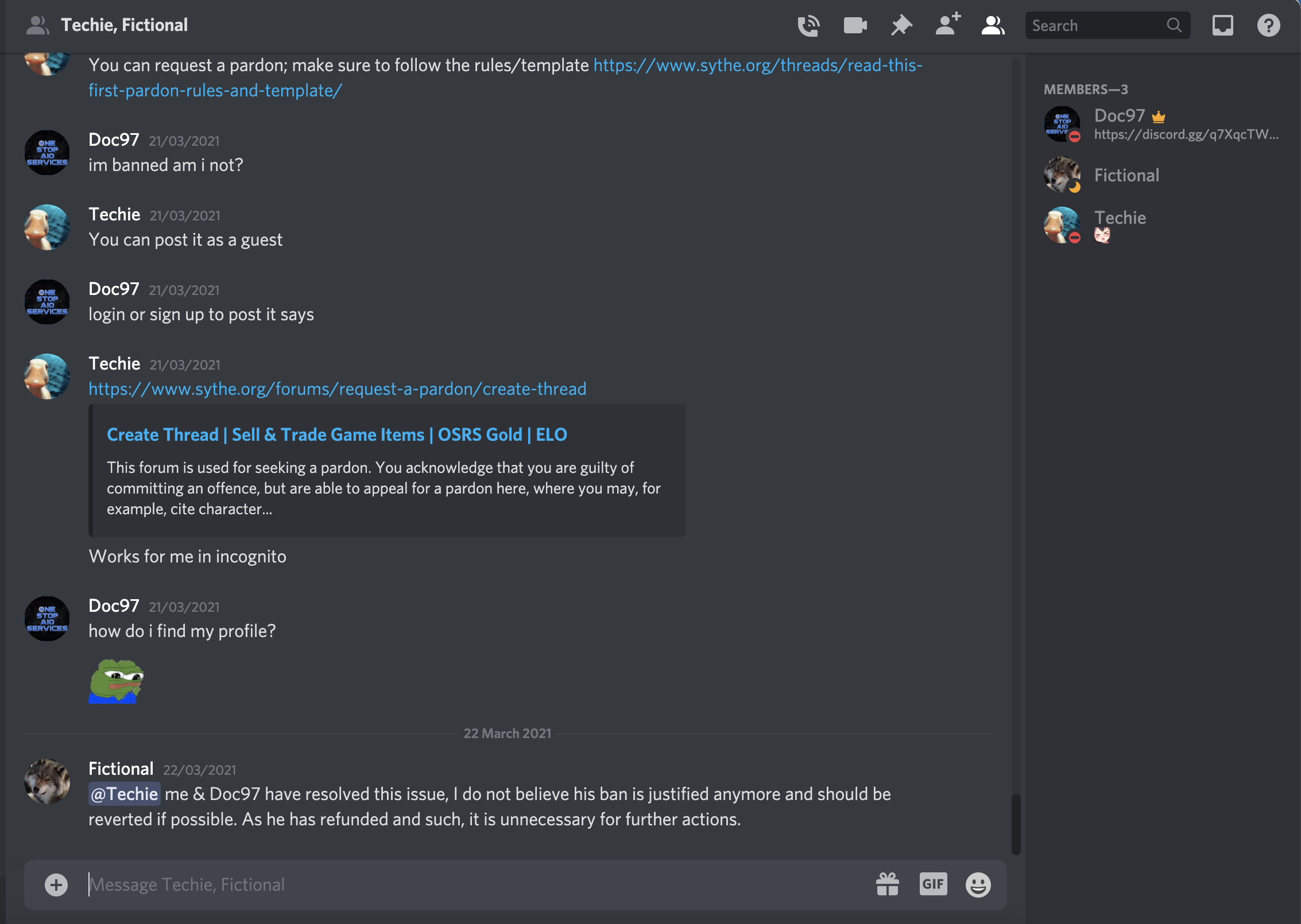Image resolution: width=1301 pixels, height=924 pixels.
Task: Select Fictional in the members list
Action: click(1126, 176)
